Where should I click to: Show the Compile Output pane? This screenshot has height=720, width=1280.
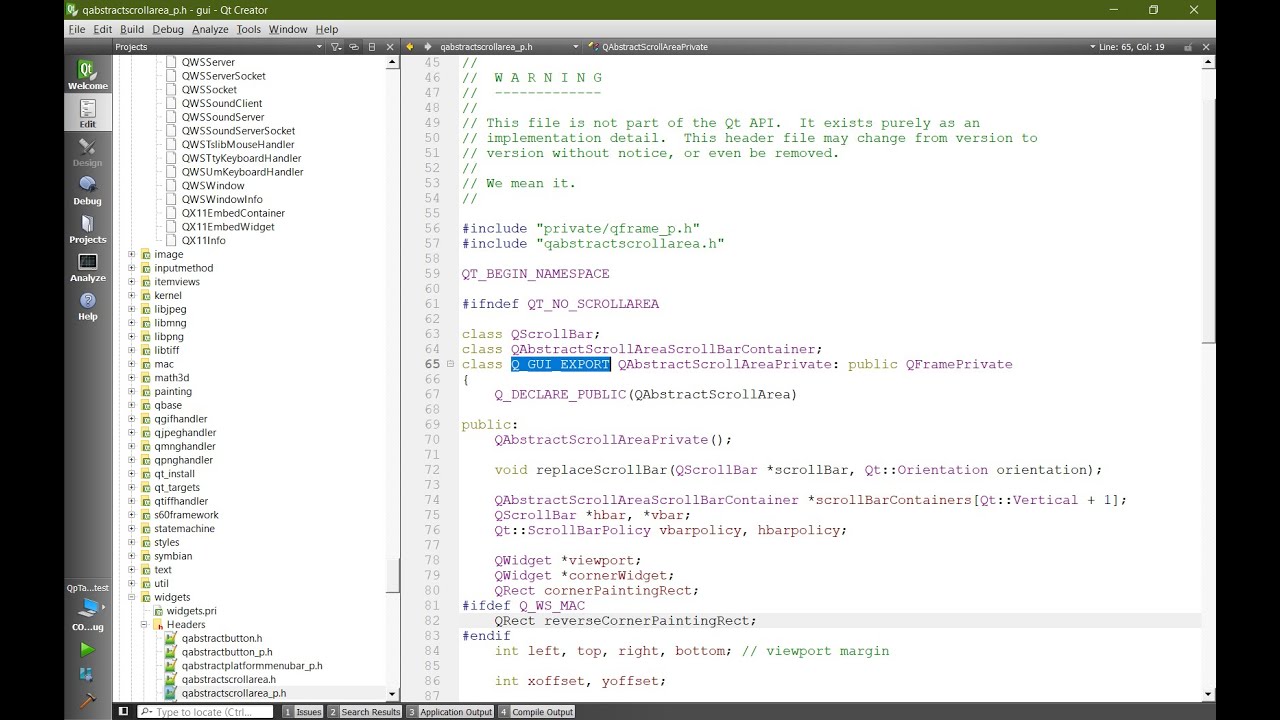tap(537, 712)
